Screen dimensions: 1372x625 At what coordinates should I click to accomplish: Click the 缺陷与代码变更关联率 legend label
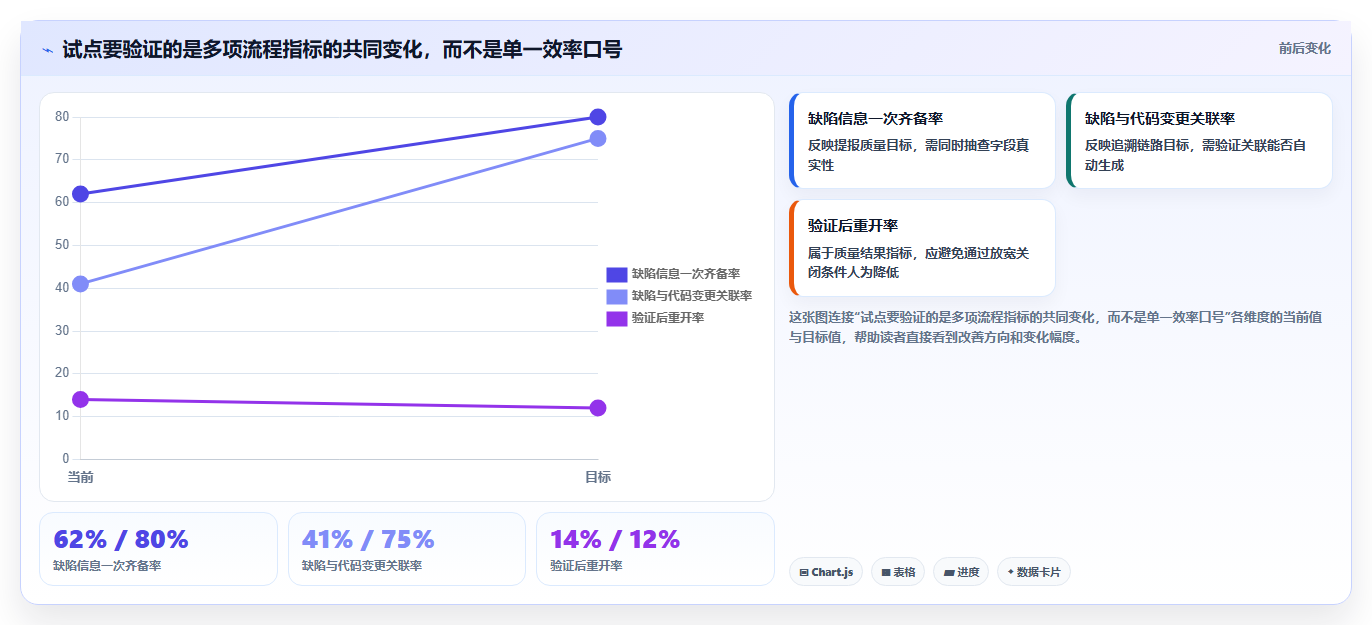click(692, 296)
